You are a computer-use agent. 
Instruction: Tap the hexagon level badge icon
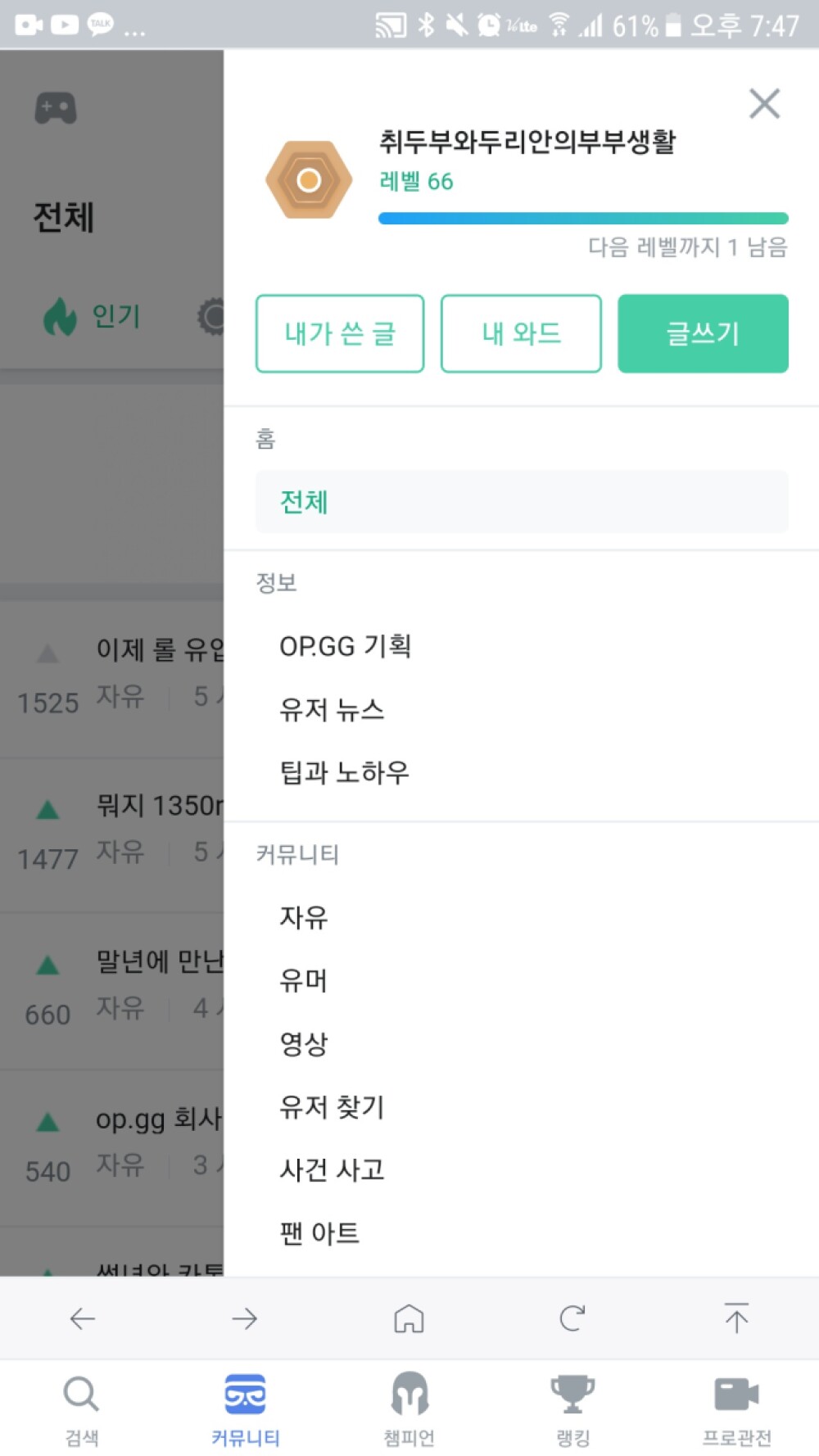tap(309, 180)
